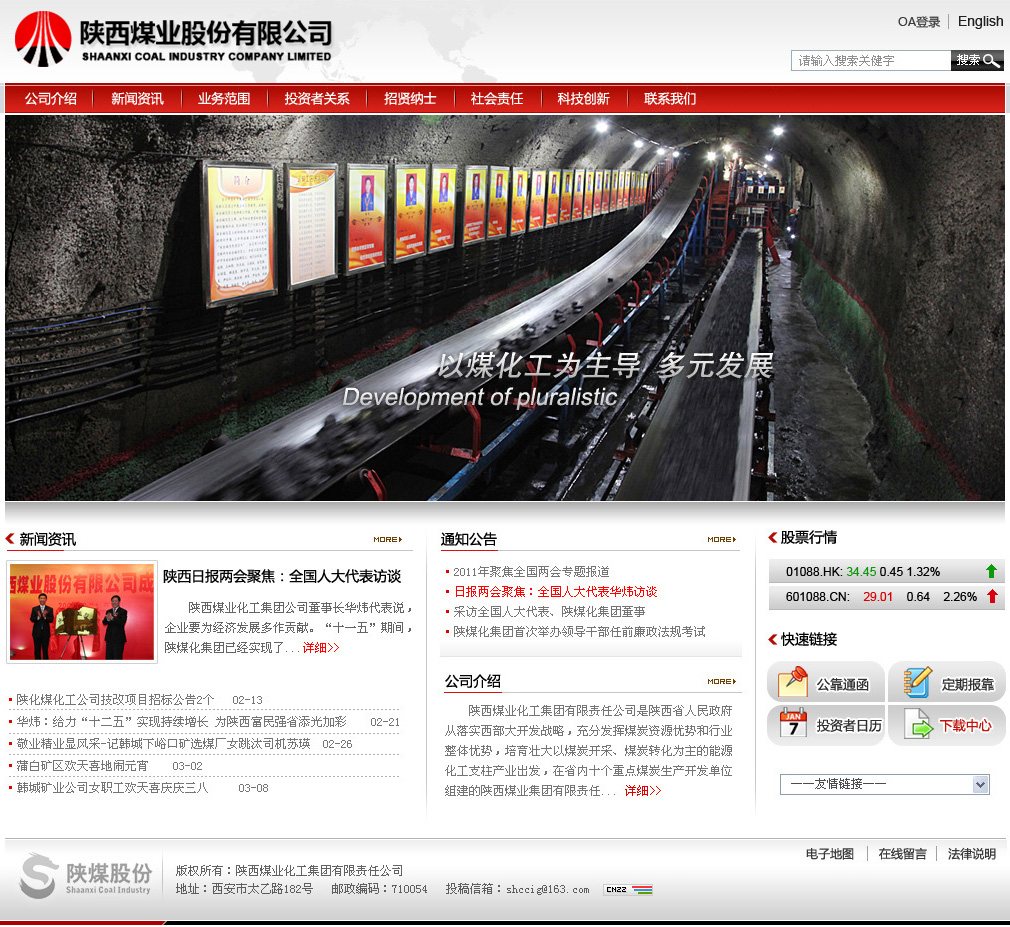Click the notebook with pencil icon
Viewport: 1010px width, 927px height.
(916, 682)
